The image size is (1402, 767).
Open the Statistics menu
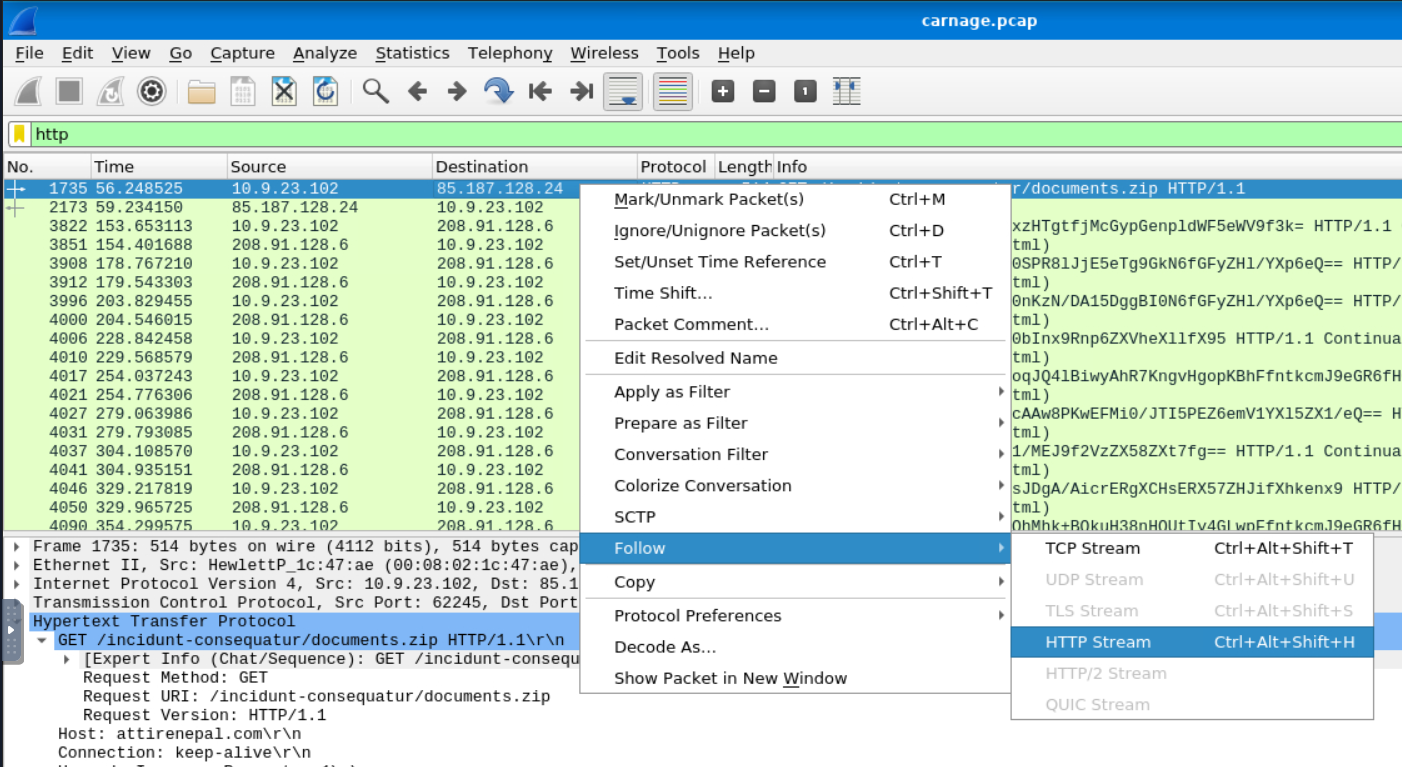(x=411, y=53)
